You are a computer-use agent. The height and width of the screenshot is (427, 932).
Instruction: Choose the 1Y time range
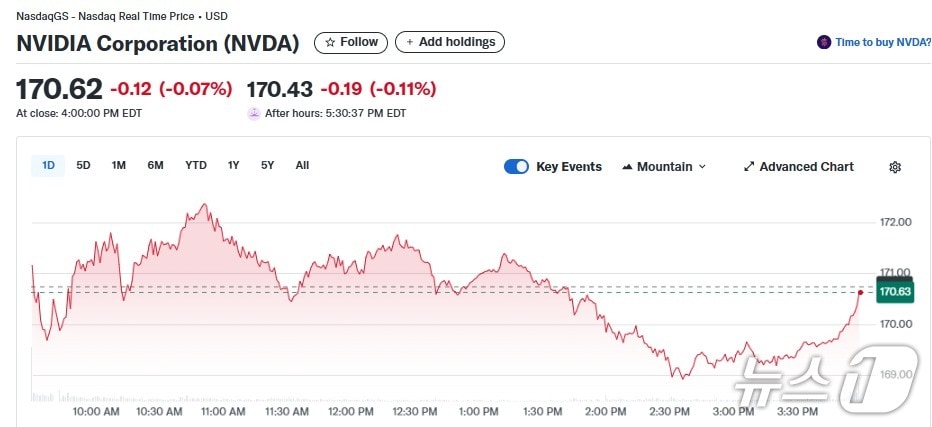coord(234,166)
